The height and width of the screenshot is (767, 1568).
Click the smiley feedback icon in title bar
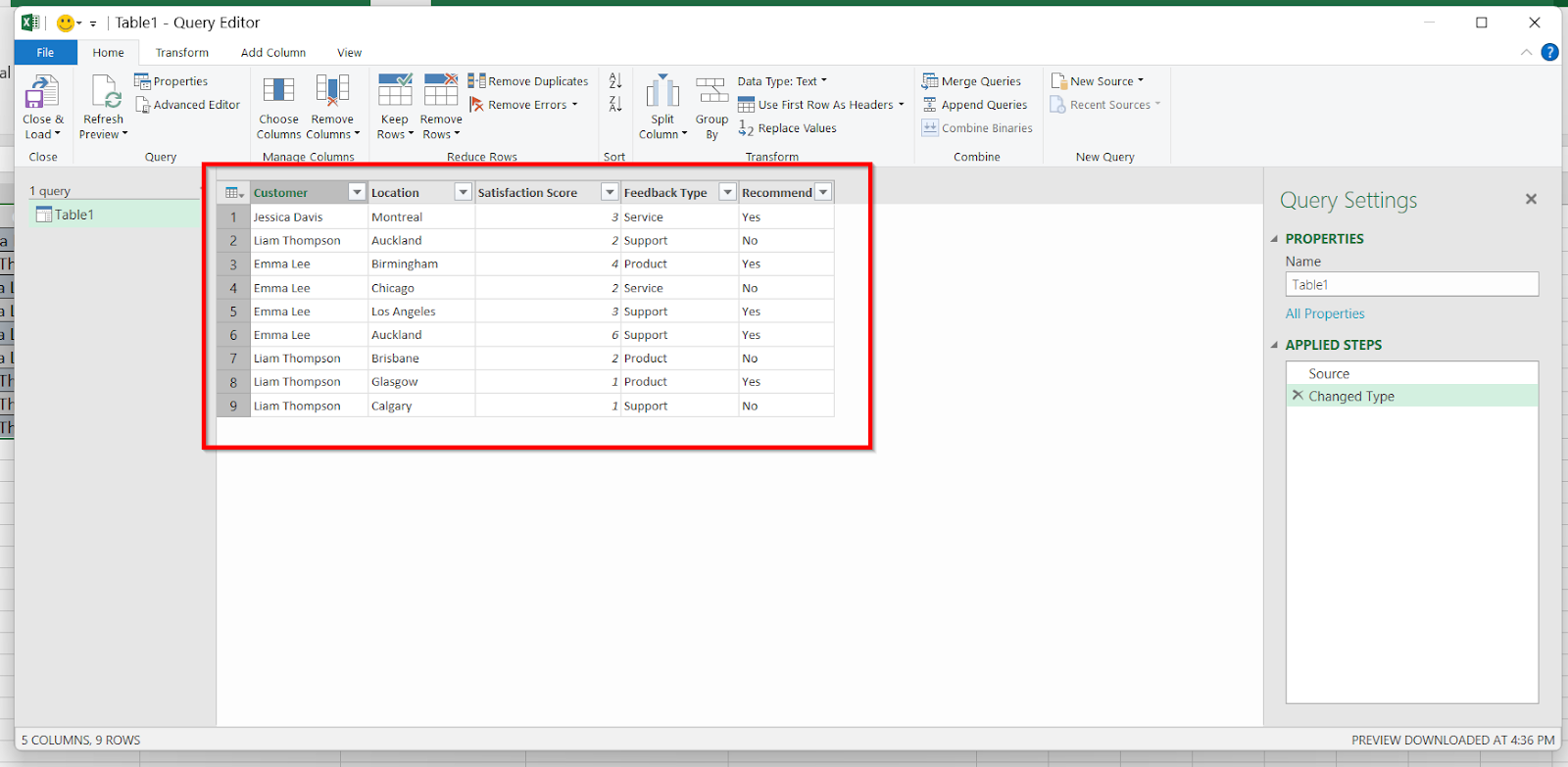tap(66, 23)
